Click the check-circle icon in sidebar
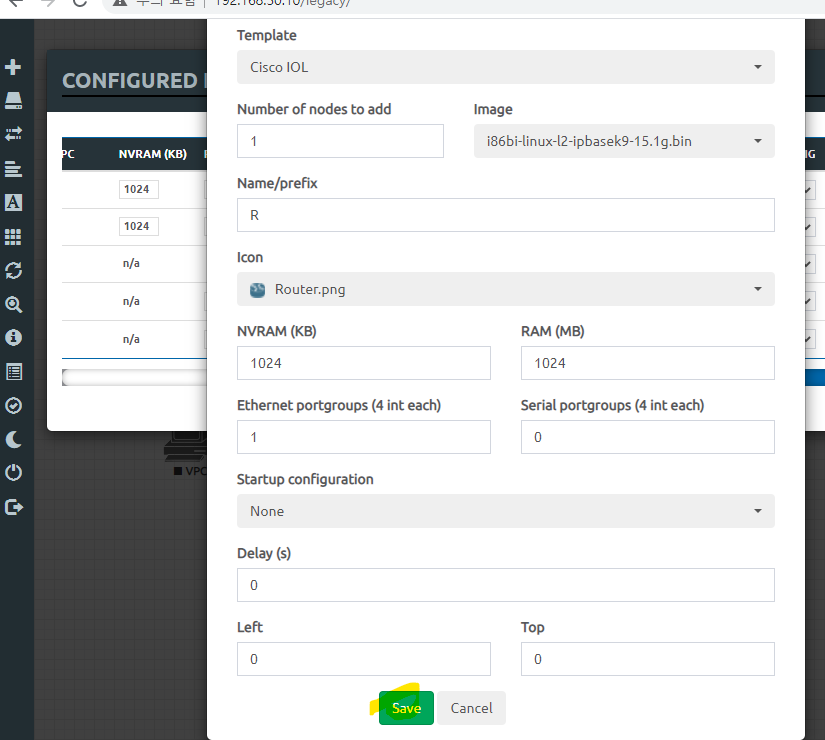825x740 pixels. pyautogui.click(x=13, y=406)
